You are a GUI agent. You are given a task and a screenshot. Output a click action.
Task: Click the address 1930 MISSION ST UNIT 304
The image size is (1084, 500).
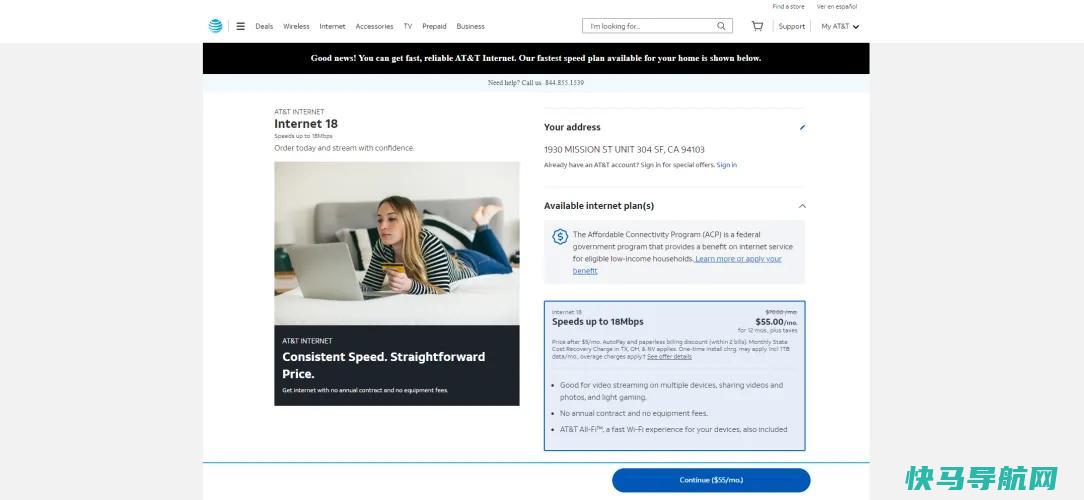click(624, 149)
